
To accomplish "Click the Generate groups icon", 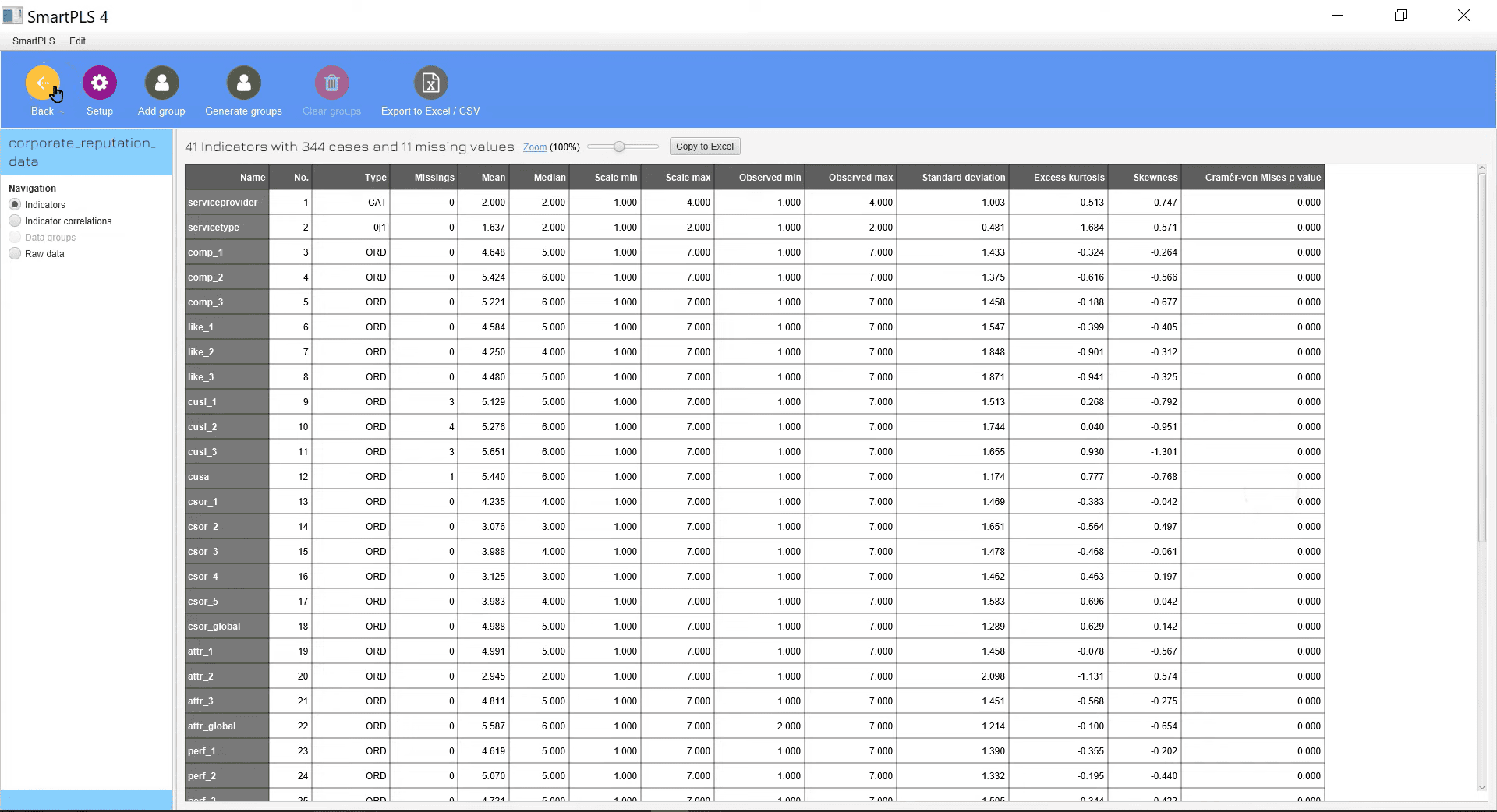I will click(243, 83).
